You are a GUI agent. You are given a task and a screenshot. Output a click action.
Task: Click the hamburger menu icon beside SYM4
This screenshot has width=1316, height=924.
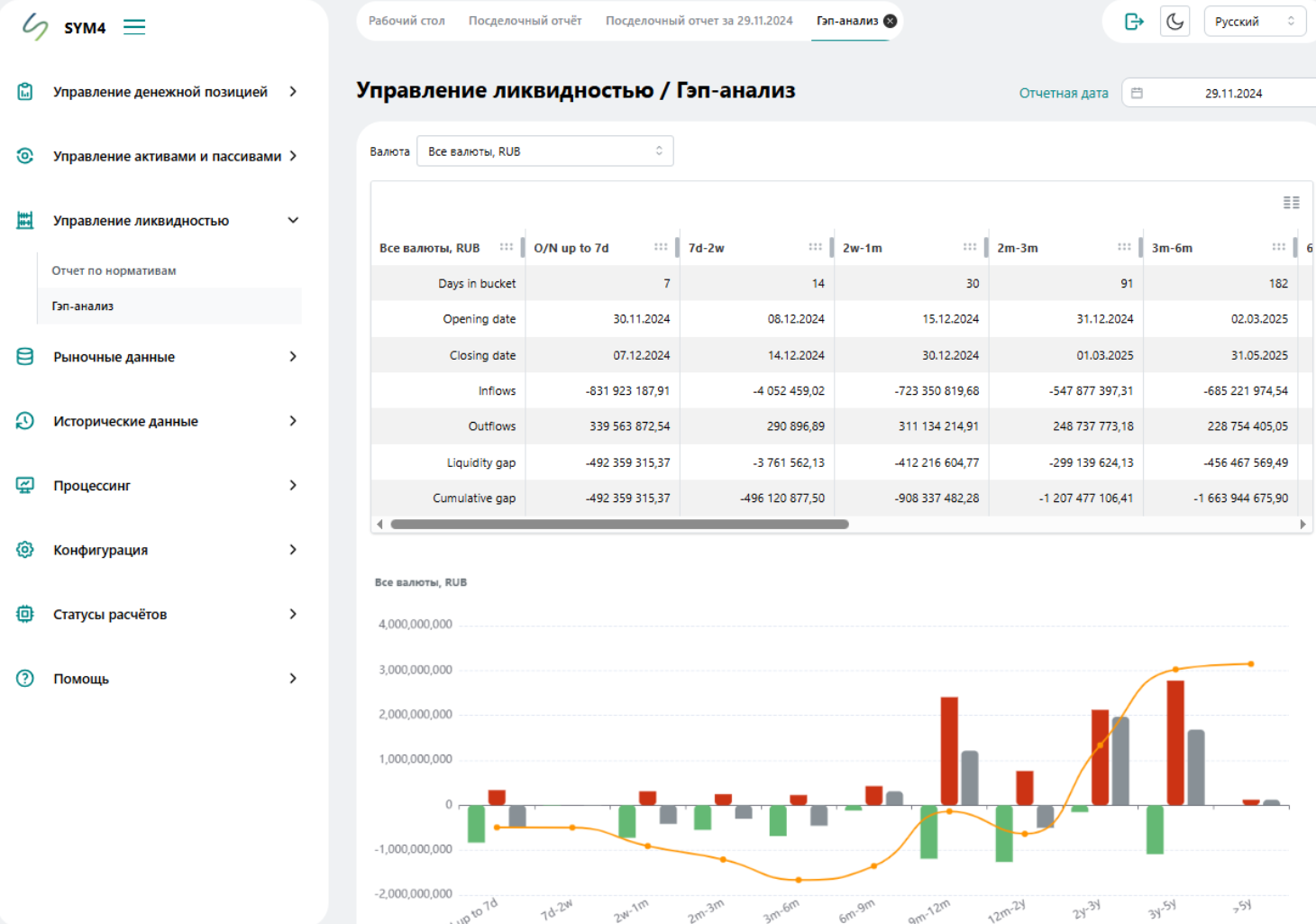point(134,27)
